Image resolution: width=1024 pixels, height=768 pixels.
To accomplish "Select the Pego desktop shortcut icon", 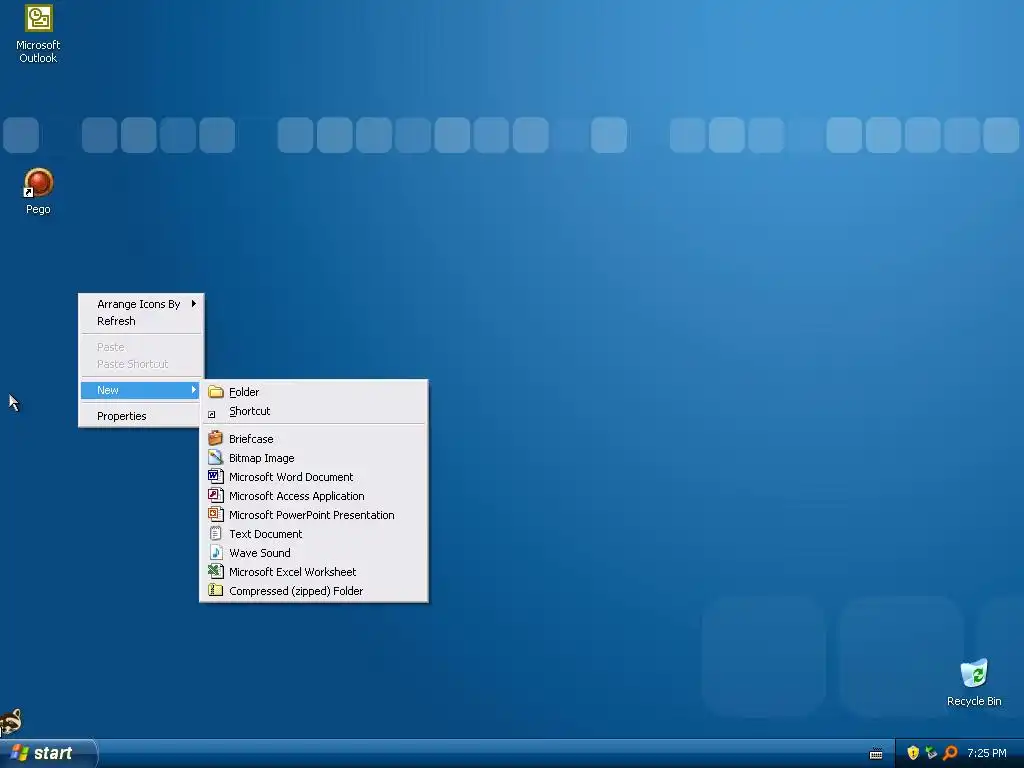I will 38,191.
